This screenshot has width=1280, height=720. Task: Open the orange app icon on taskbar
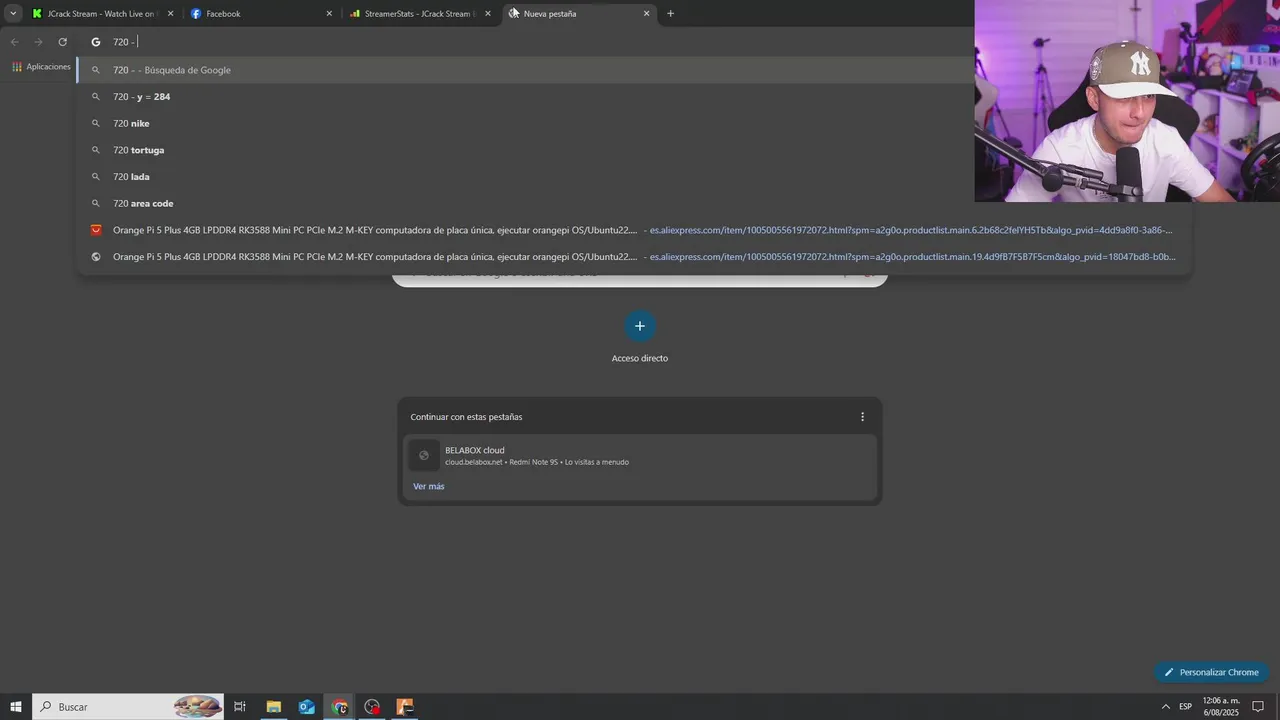click(405, 707)
